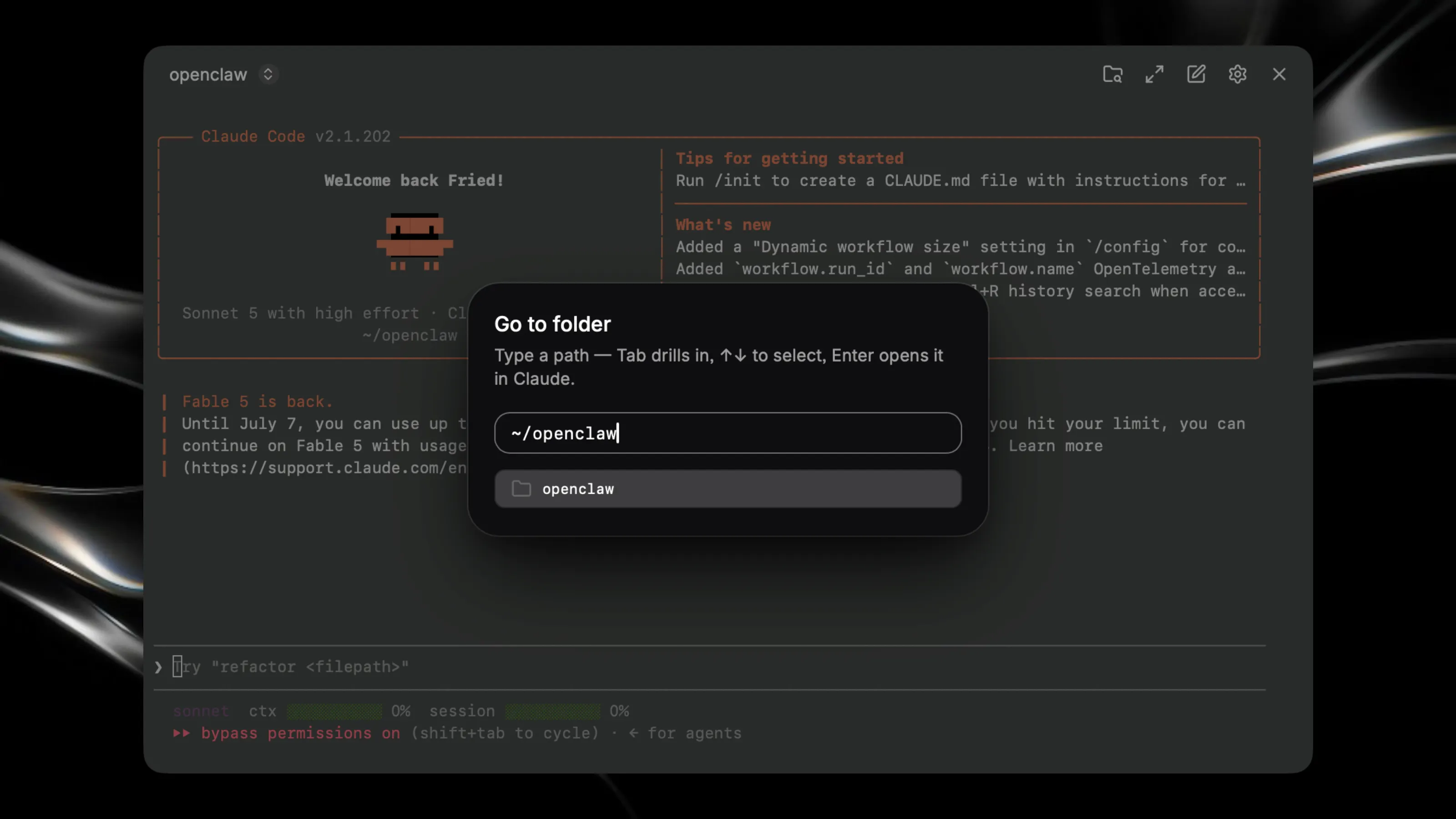Viewport: 1456px width, 819px height.
Task: Select the openclaw folder suggestion row
Action: (728, 489)
